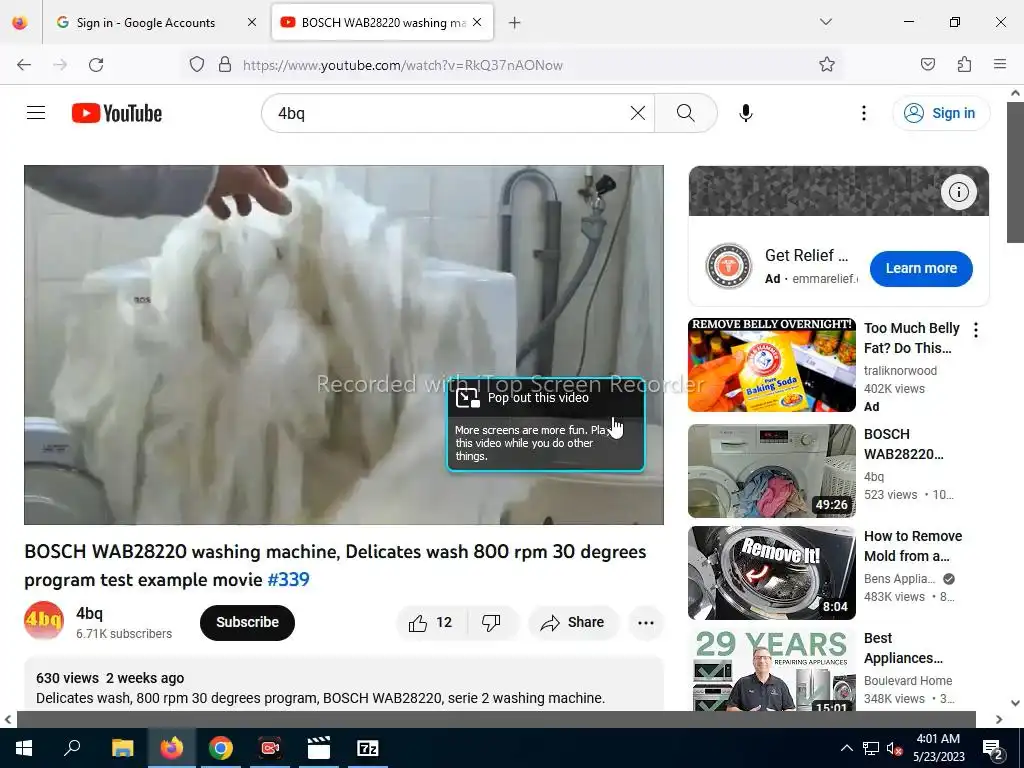This screenshot has height=768, width=1024.
Task: Close the Google Accounts tab
Action: coord(251,23)
